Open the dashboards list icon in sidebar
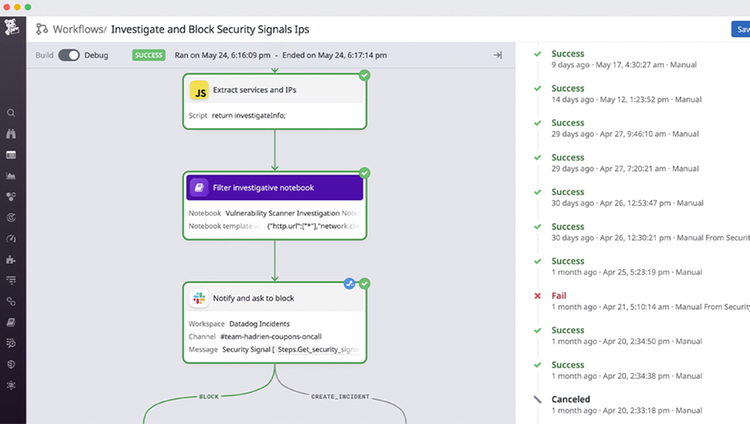This screenshot has width=750, height=424. pos(11,155)
